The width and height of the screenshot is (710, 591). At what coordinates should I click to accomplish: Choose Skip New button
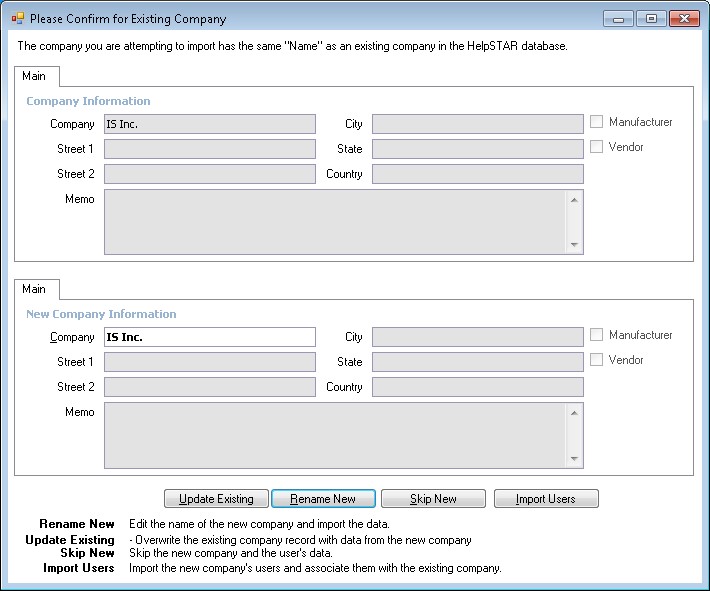(433, 499)
